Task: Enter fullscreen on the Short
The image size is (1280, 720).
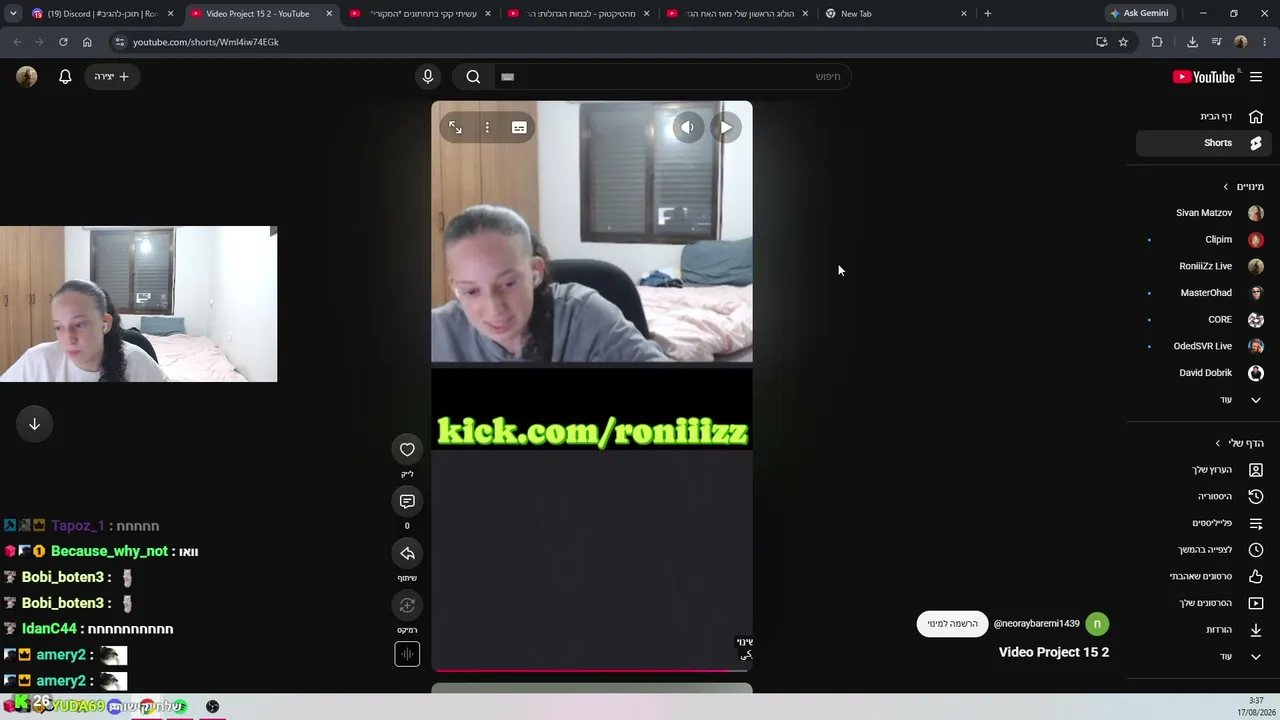Action: coord(455,127)
